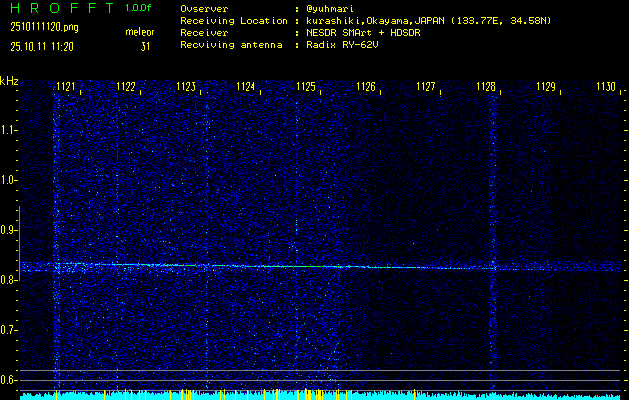This screenshot has width=629, height=400.
Task: Click the vertical noise burst below 1128
Action: pos(493,241)
